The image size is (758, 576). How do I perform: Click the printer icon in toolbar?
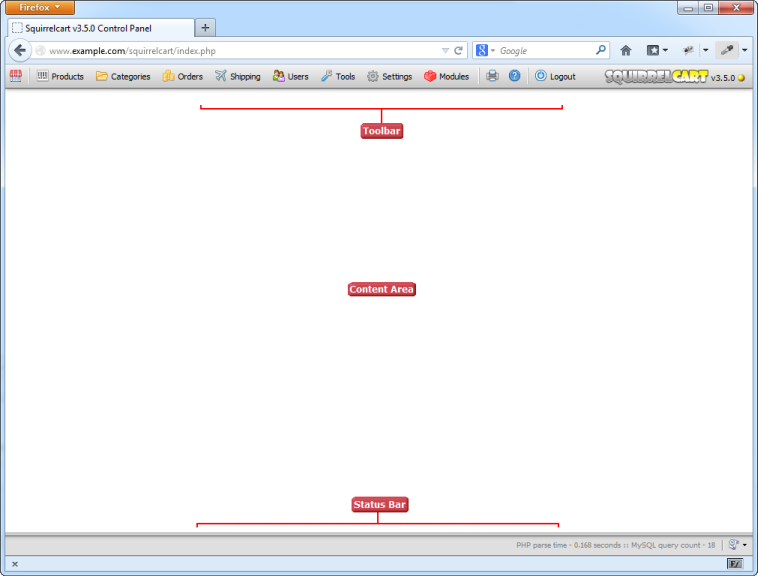click(x=492, y=76)
